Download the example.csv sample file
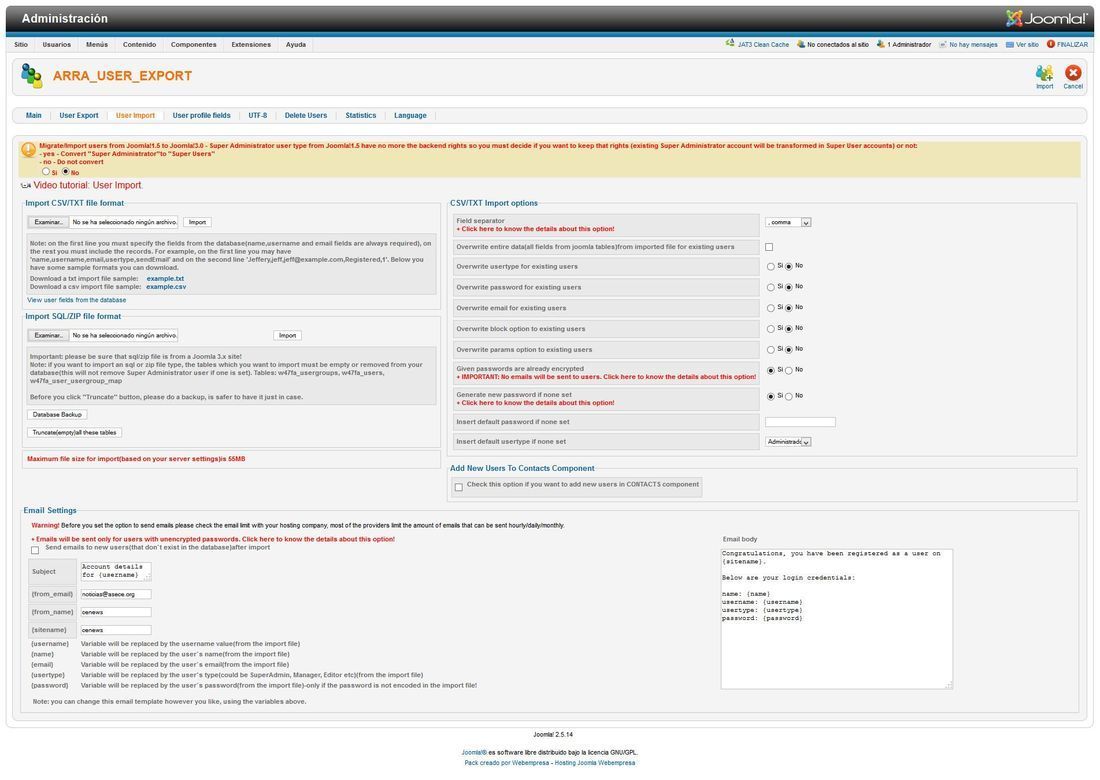The width and height of the screenshot is (1100, 780). tap(166, 286)
